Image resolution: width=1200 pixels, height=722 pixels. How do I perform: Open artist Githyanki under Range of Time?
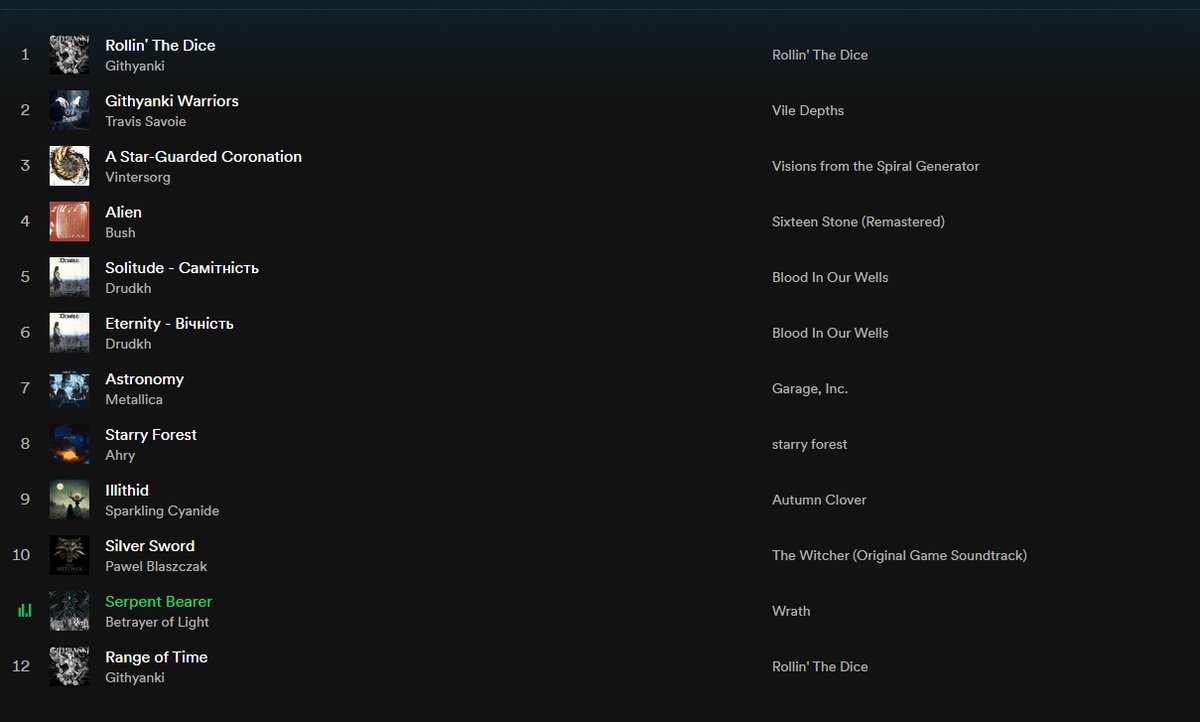point(135,677)
